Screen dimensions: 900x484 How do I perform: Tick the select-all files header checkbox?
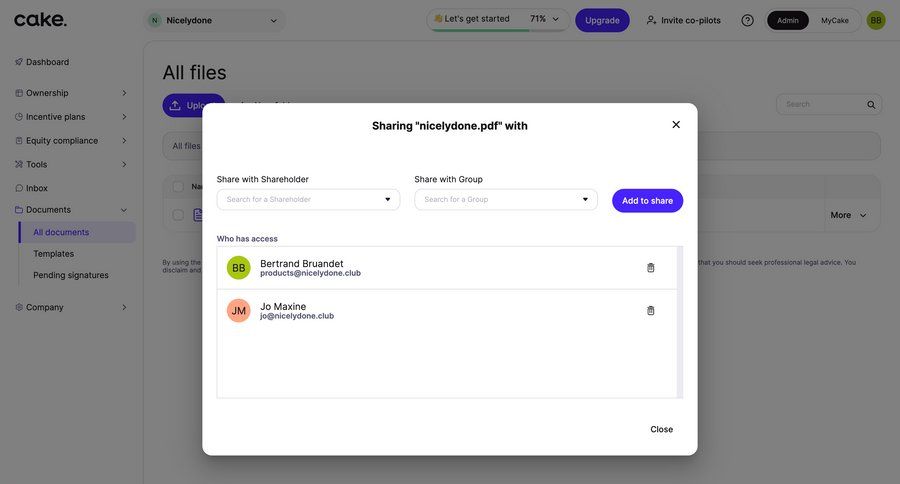pos(178,186)
